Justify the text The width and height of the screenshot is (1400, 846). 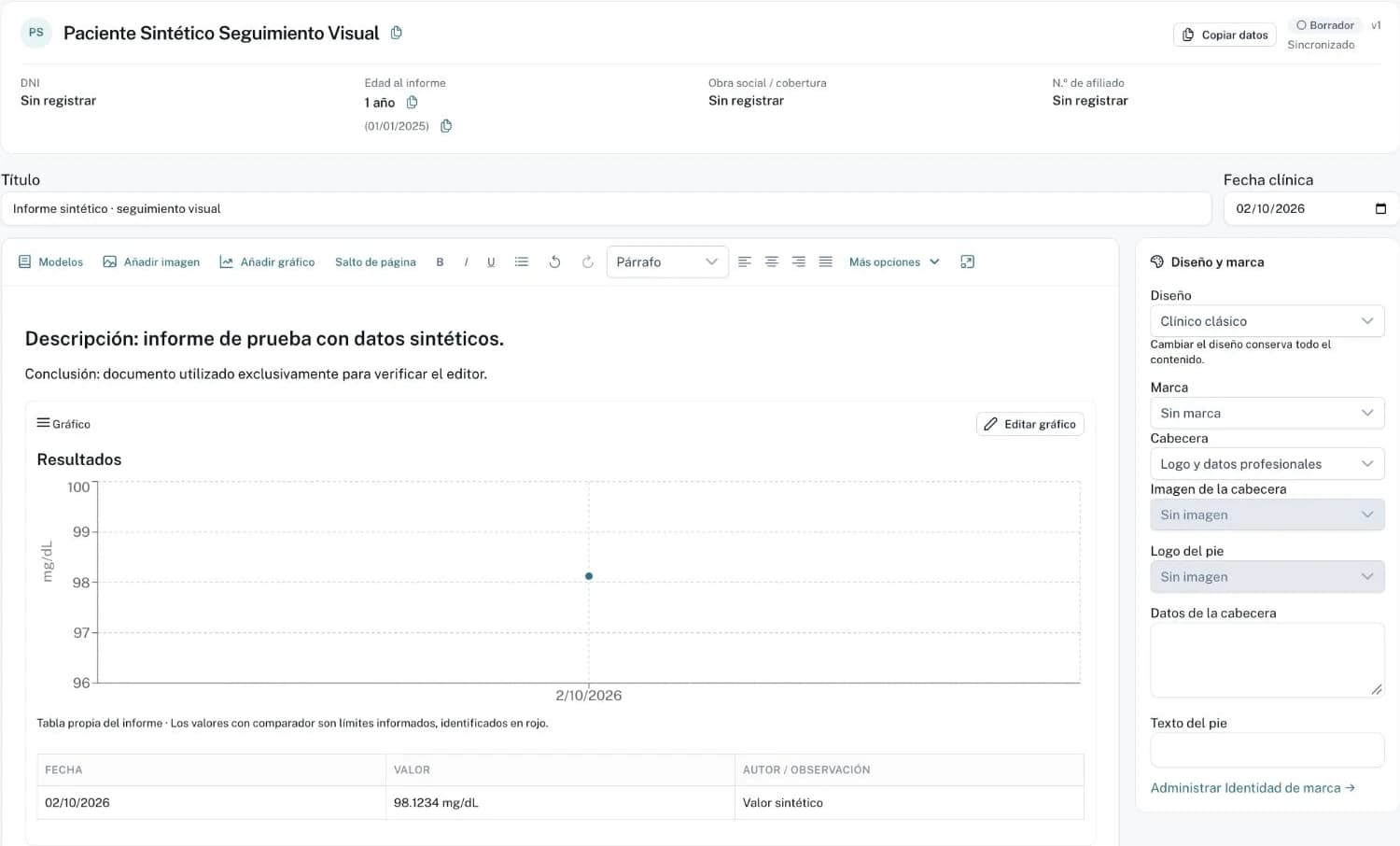pyautogui.click(x=826, y=262)
